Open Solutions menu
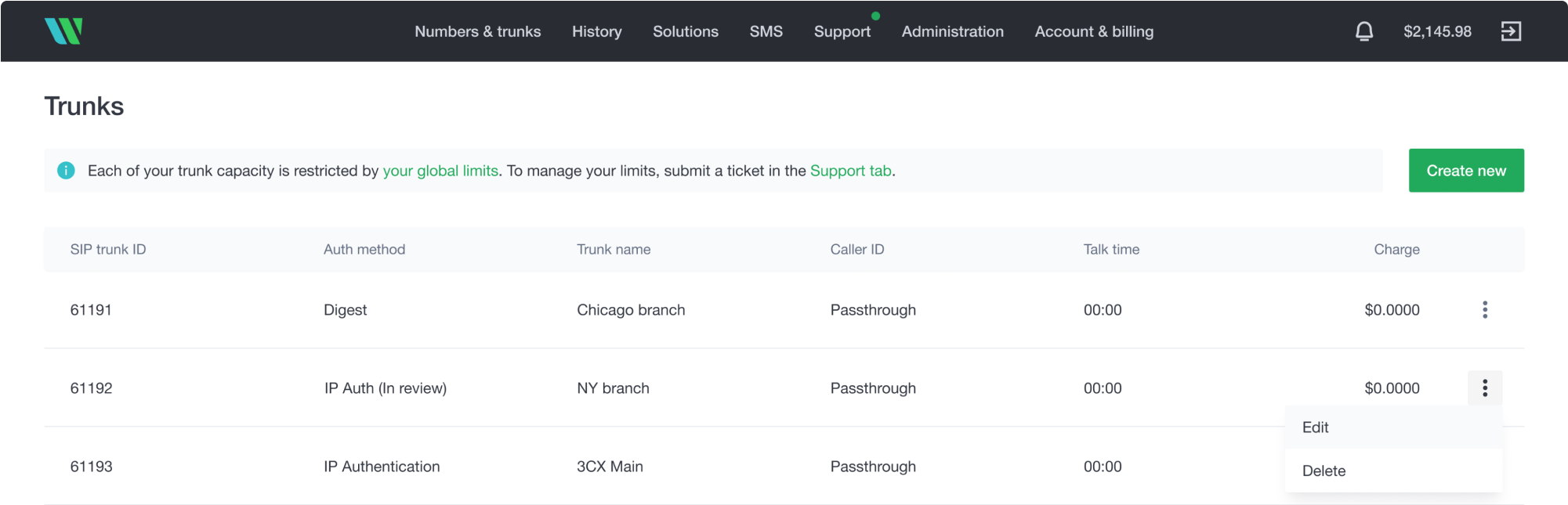The image size is (1568, 505). click(686, 31)
